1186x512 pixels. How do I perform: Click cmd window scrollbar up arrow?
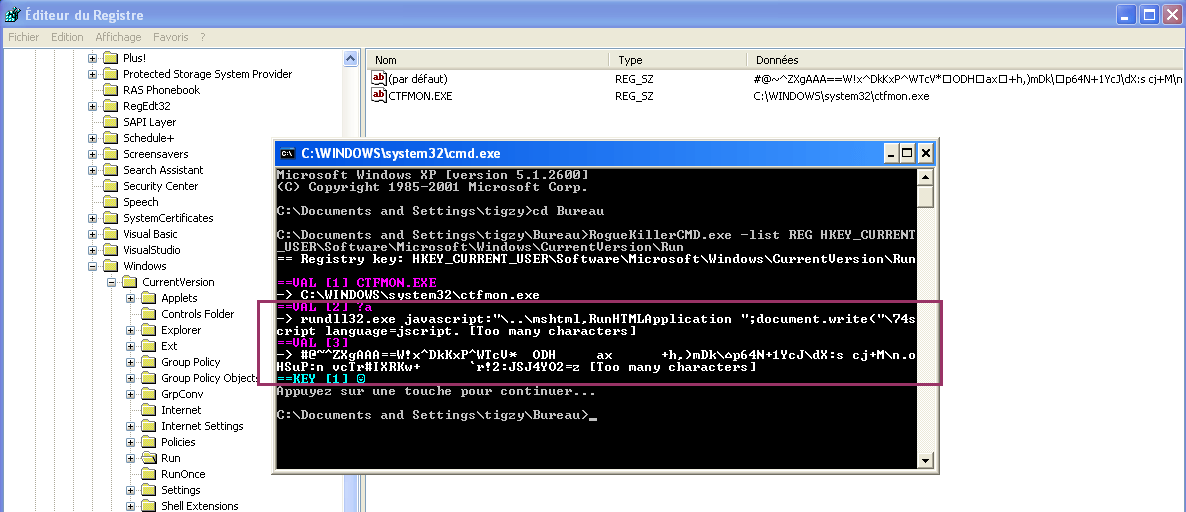click(926, 177)
